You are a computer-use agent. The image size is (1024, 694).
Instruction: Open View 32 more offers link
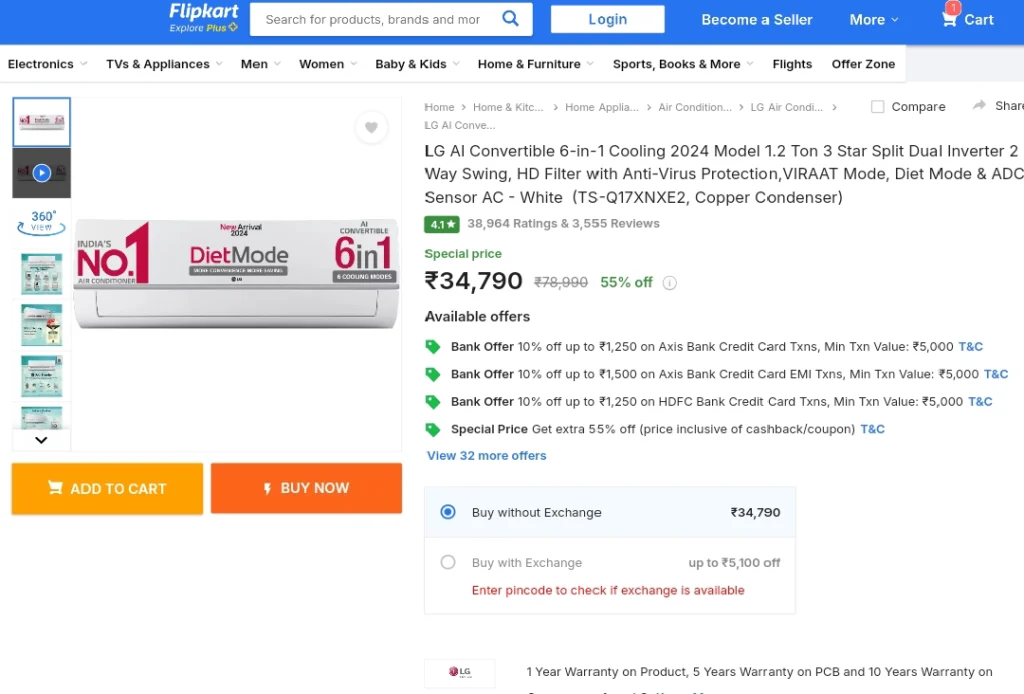[487, 456]
